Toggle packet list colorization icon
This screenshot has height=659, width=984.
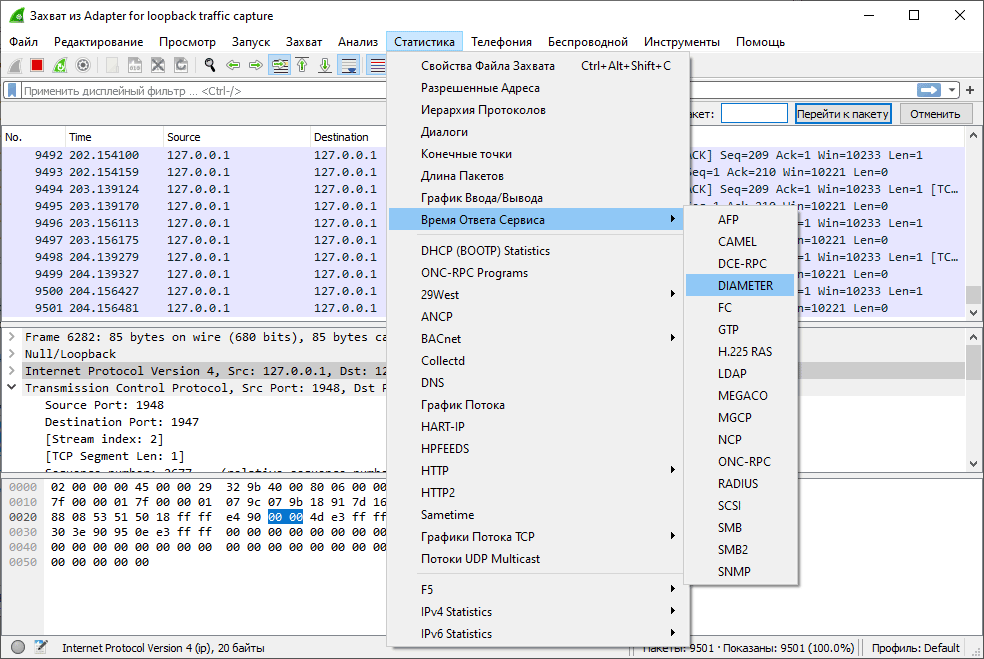point(377,65)
